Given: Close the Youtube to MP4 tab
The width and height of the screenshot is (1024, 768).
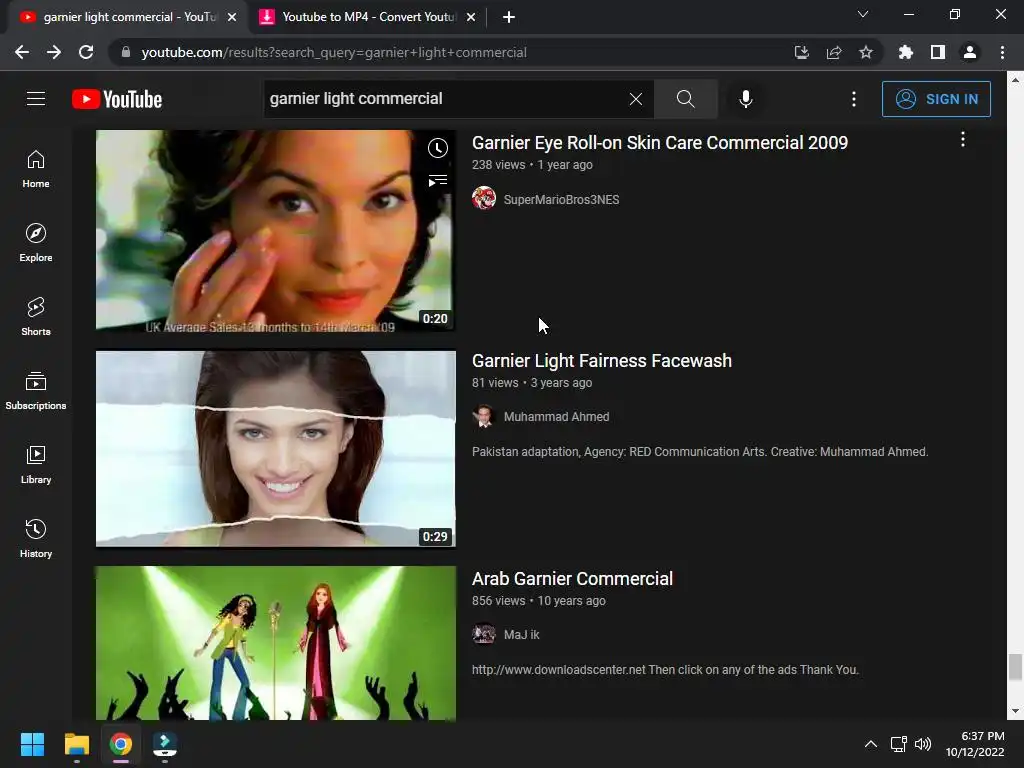Looking at the screenshot, I should pyautogui.click(x=471, y=17).
